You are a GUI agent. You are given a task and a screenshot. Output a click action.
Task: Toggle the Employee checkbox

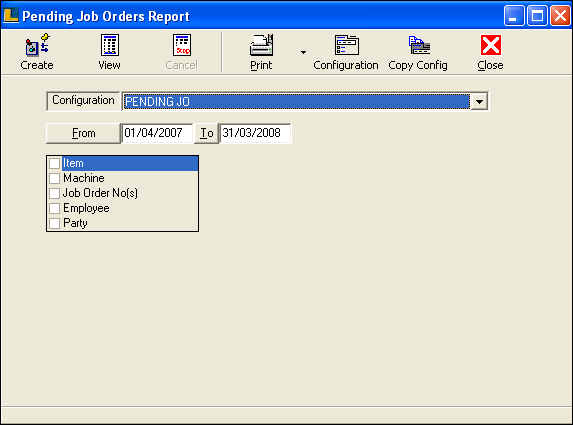pyautogui.click(x=54, y=208)
